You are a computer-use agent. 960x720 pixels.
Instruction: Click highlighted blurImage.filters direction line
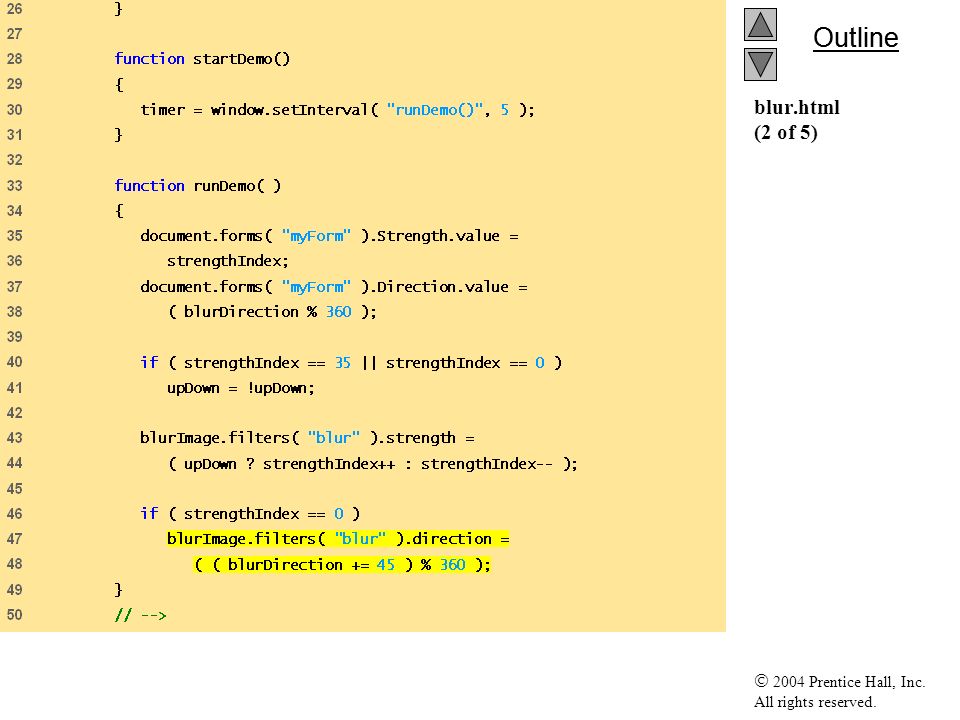338,539
